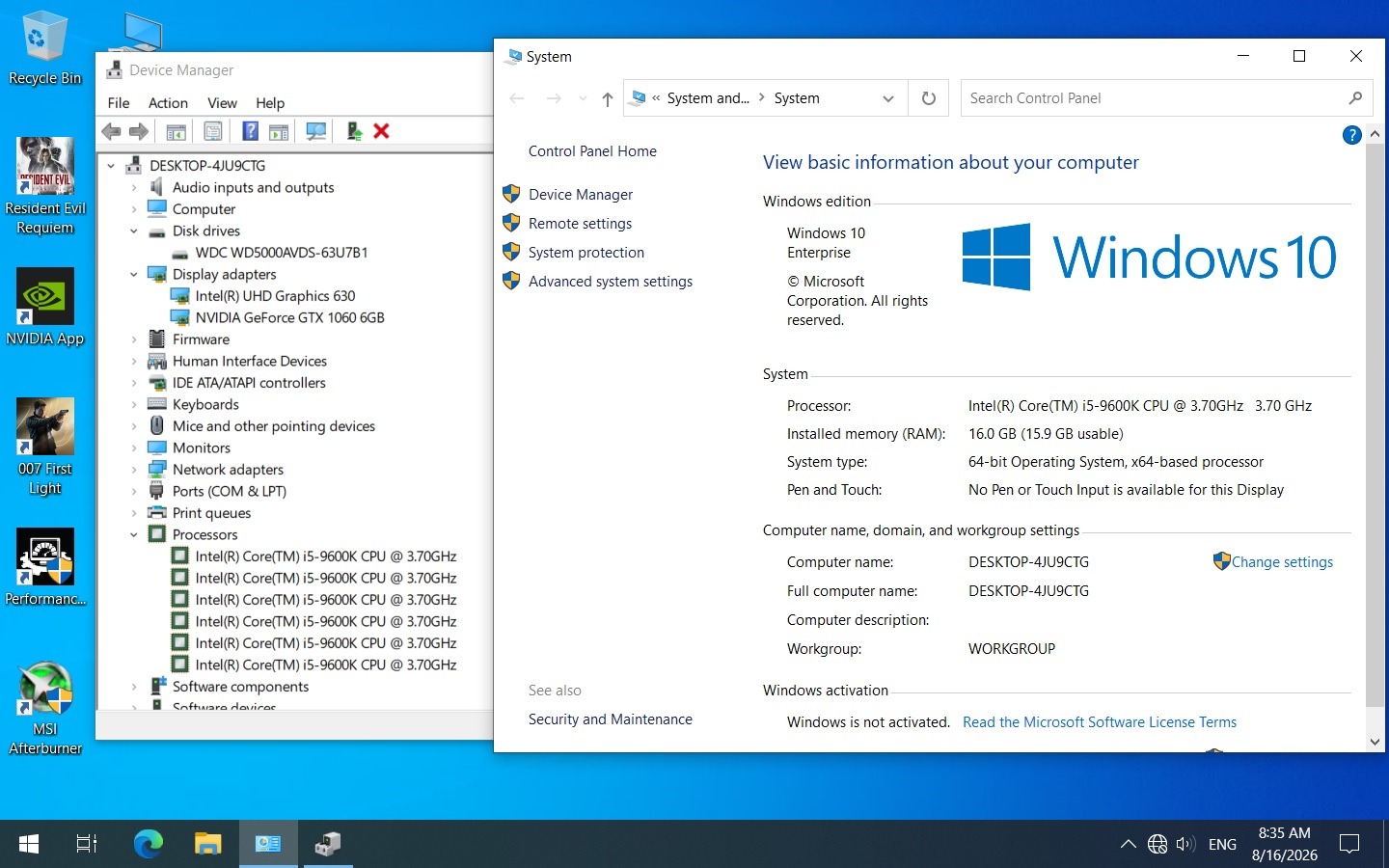Open the address bar history dropdown
1389x868 pixels.
[888, 98]
